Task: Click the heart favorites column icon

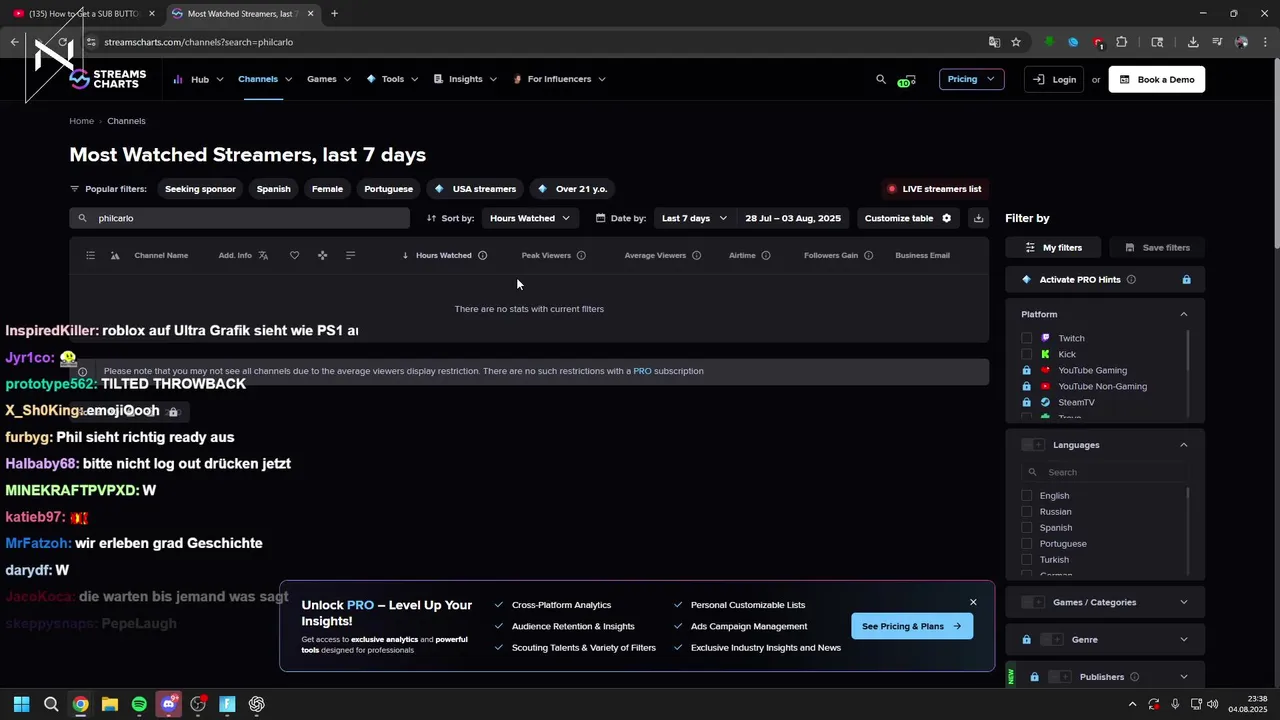Action: [x=294, y=255]
